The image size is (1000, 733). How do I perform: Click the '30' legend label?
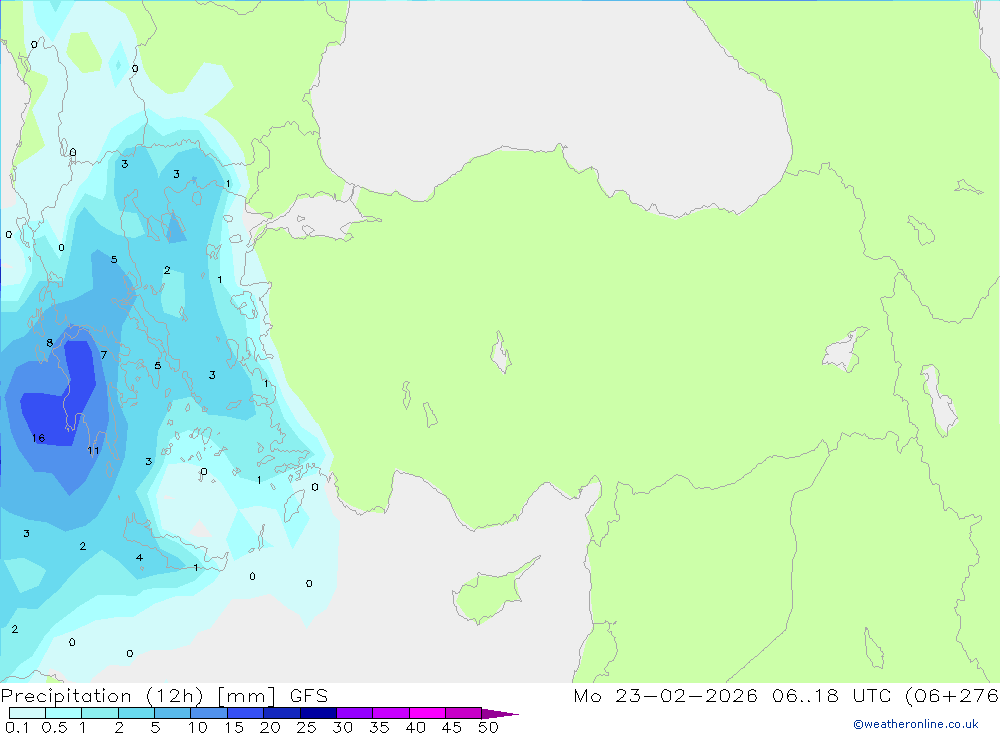343,727
